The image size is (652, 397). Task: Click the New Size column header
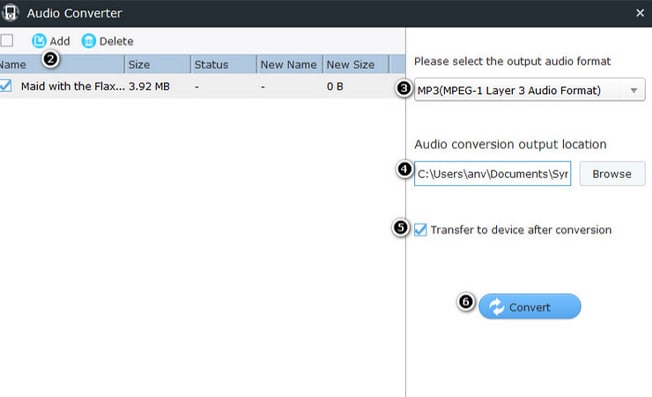point(356,64)
